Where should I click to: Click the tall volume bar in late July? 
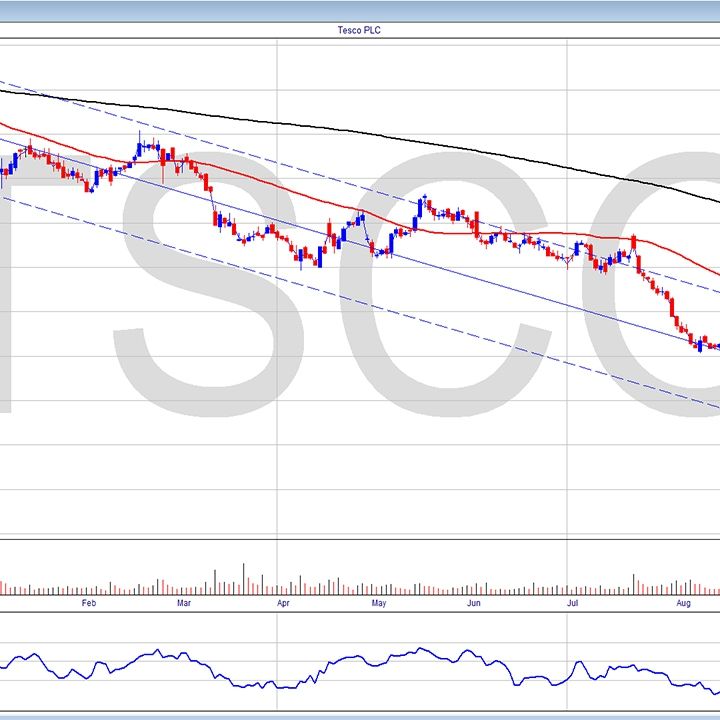[636, 584]
